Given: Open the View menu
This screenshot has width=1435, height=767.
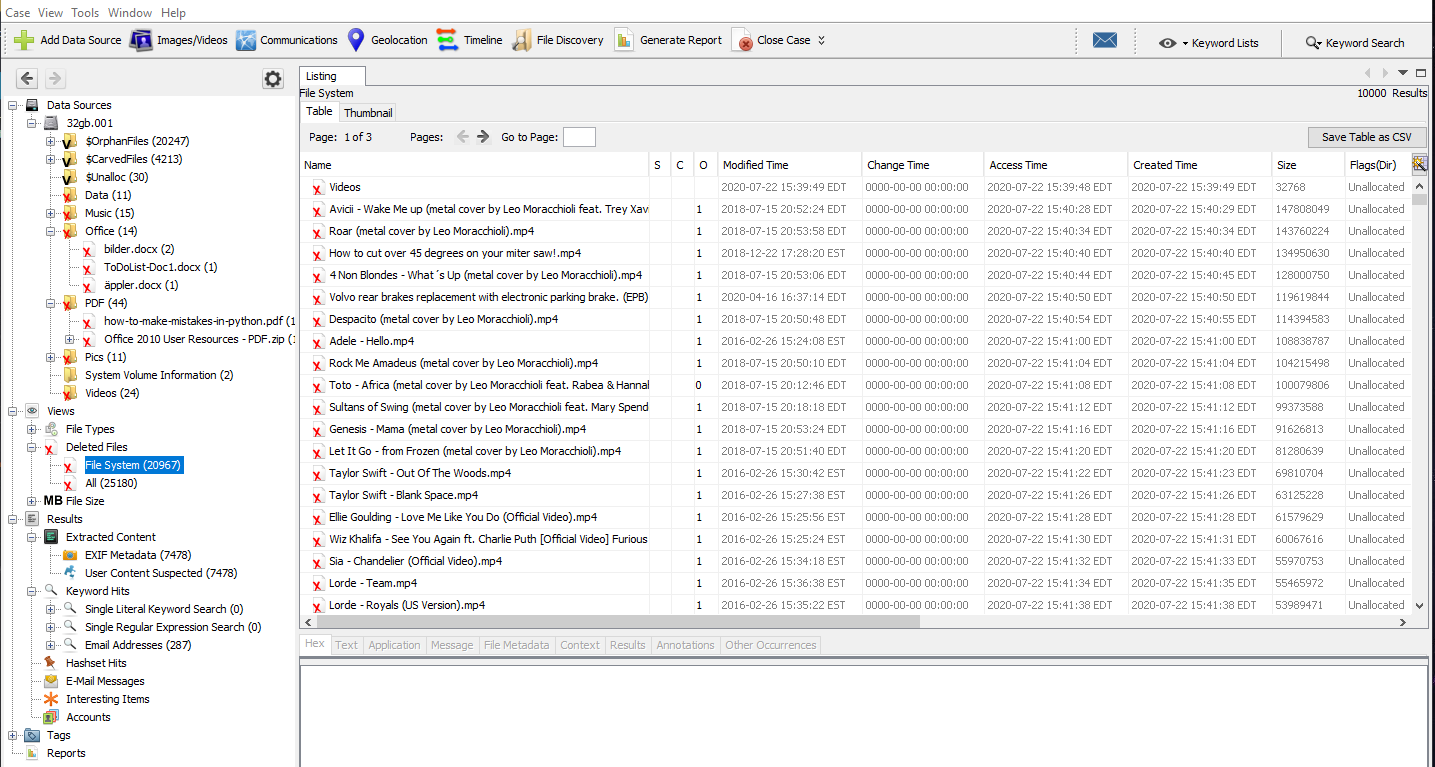Looking at the screenshot, I should click(50, 13).
